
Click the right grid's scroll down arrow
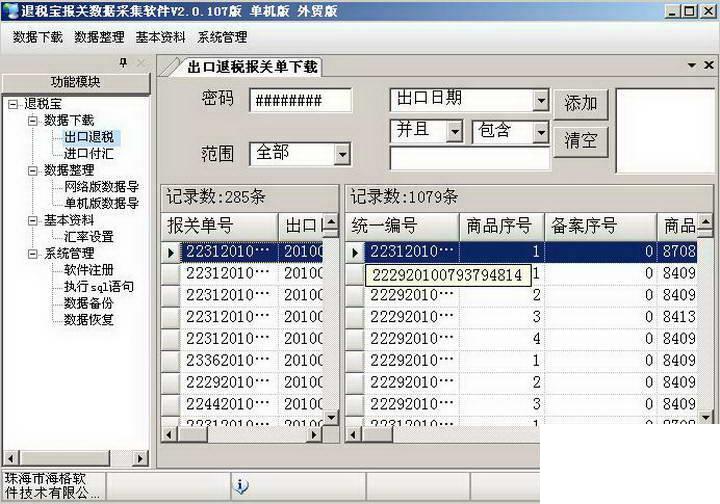[x=705, y=417]
